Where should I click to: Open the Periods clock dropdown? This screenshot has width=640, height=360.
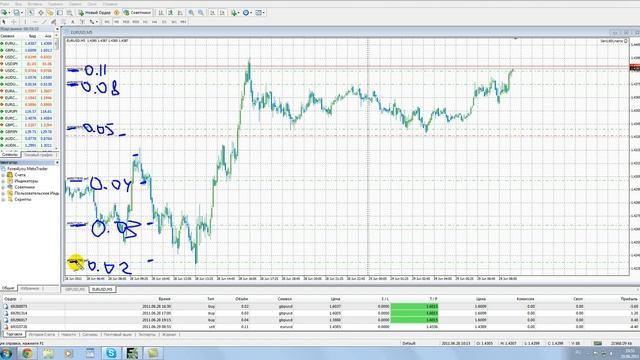point(247,13)
